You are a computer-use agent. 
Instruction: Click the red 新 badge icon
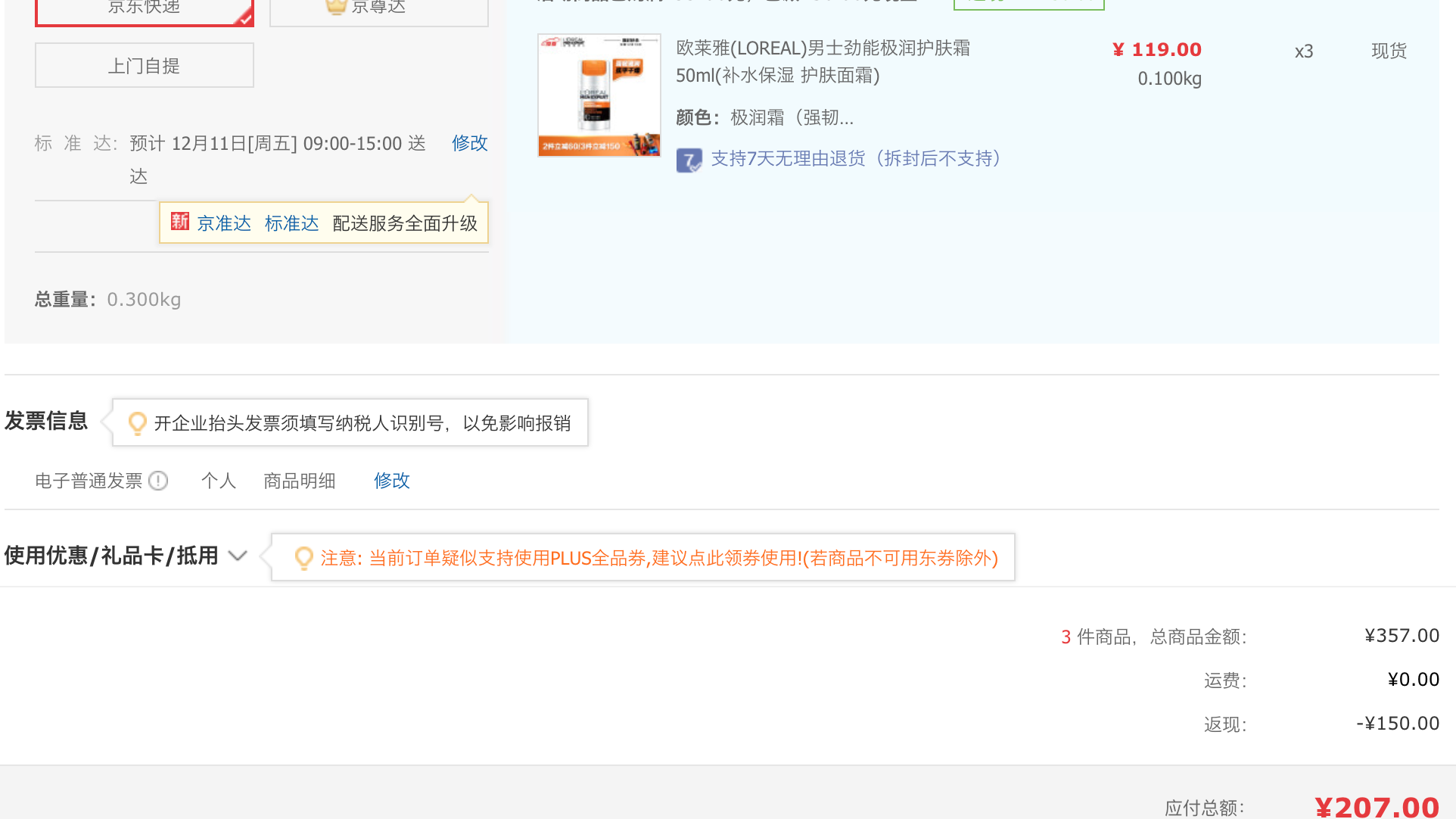[x=179, y=222]
